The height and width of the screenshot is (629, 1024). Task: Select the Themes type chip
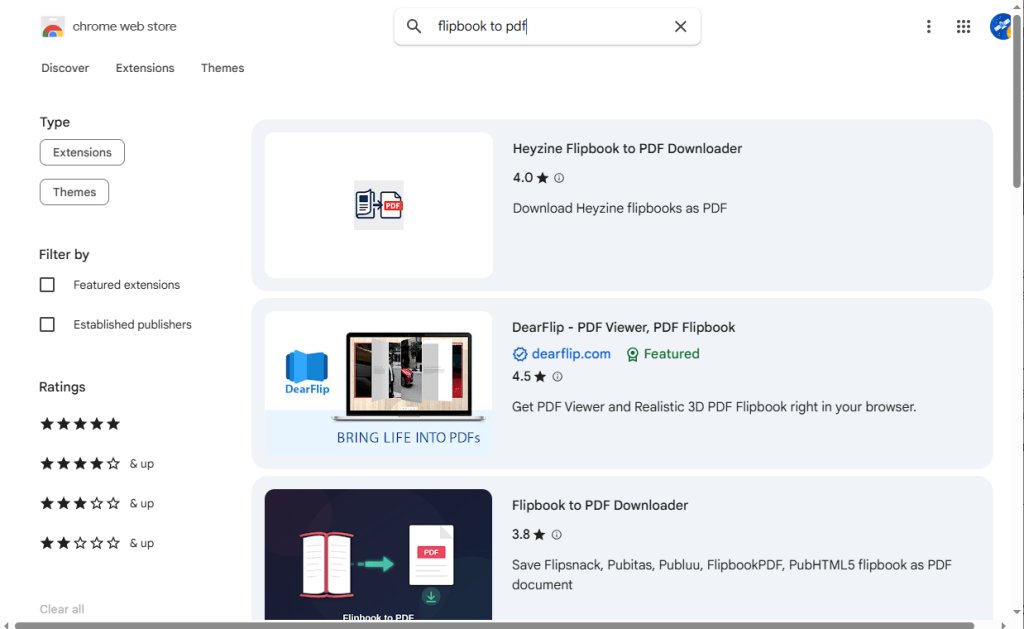(x=74, y=192)
